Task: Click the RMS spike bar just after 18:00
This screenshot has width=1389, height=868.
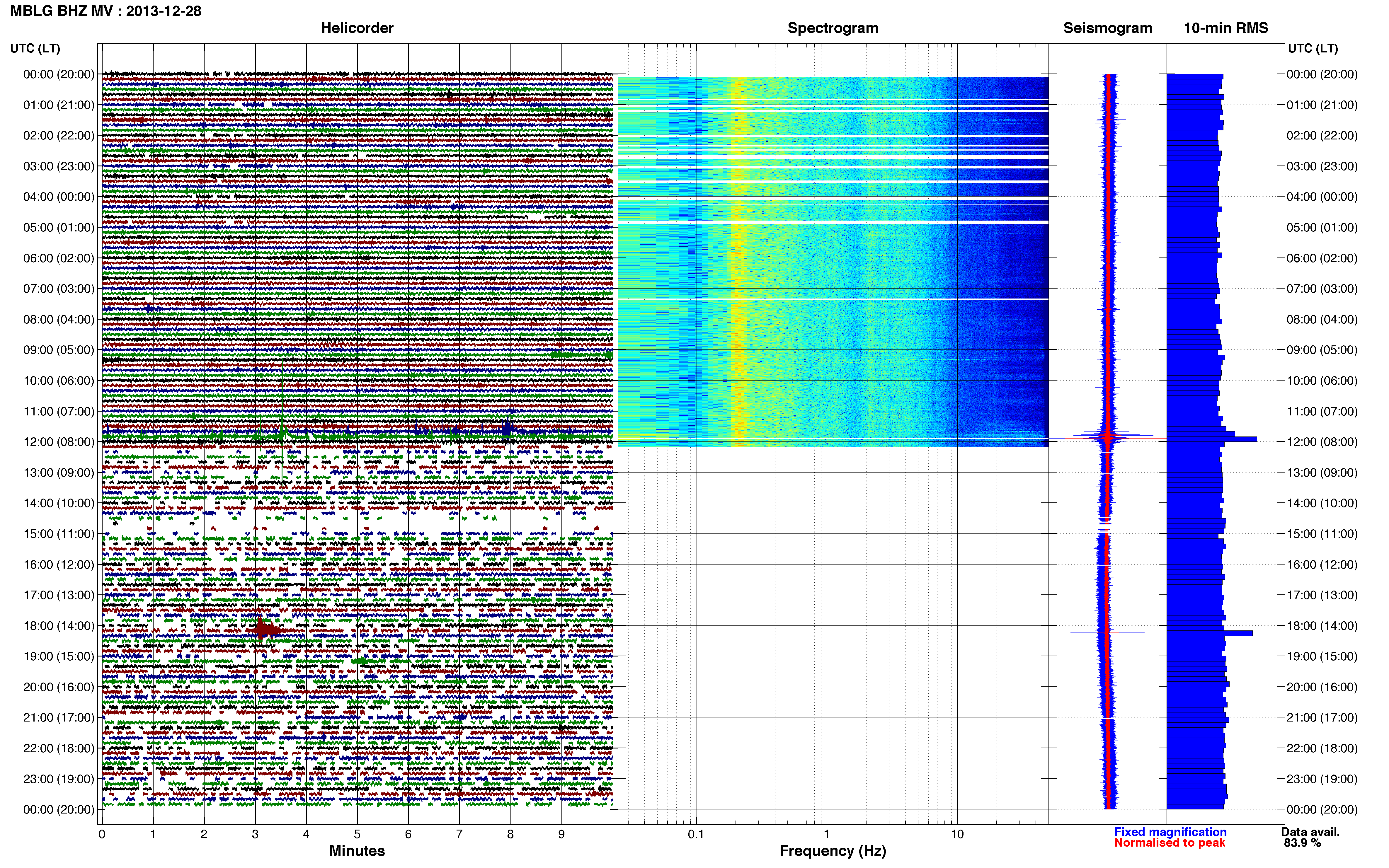Action: coord(1209,633)
